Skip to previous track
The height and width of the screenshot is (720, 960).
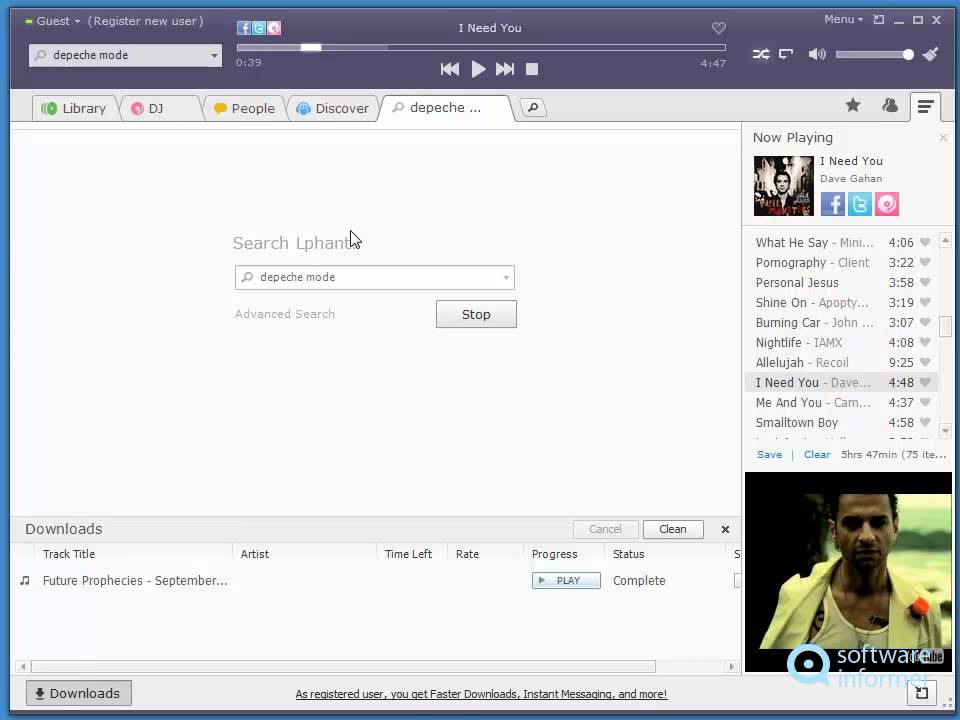[450, 69]
